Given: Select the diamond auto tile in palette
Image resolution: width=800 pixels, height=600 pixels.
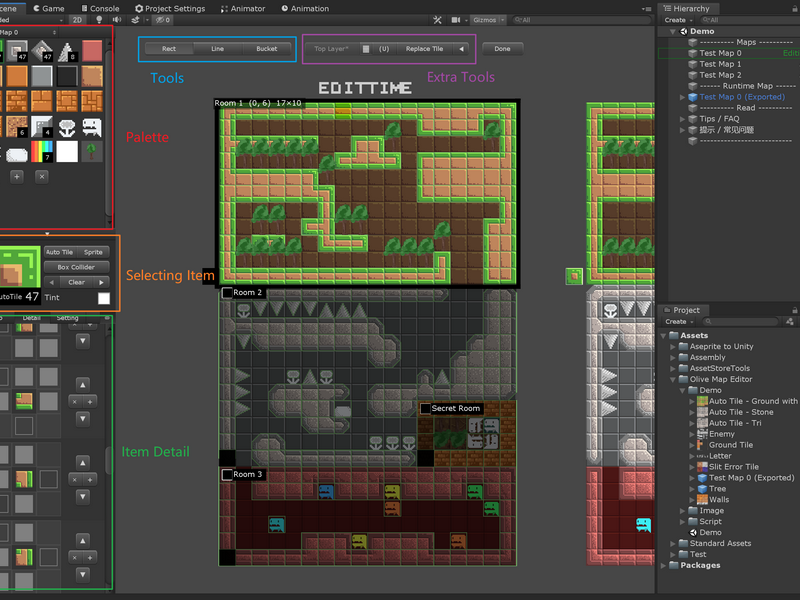Looking at the screenshot, I should click(x=42, y=51).
